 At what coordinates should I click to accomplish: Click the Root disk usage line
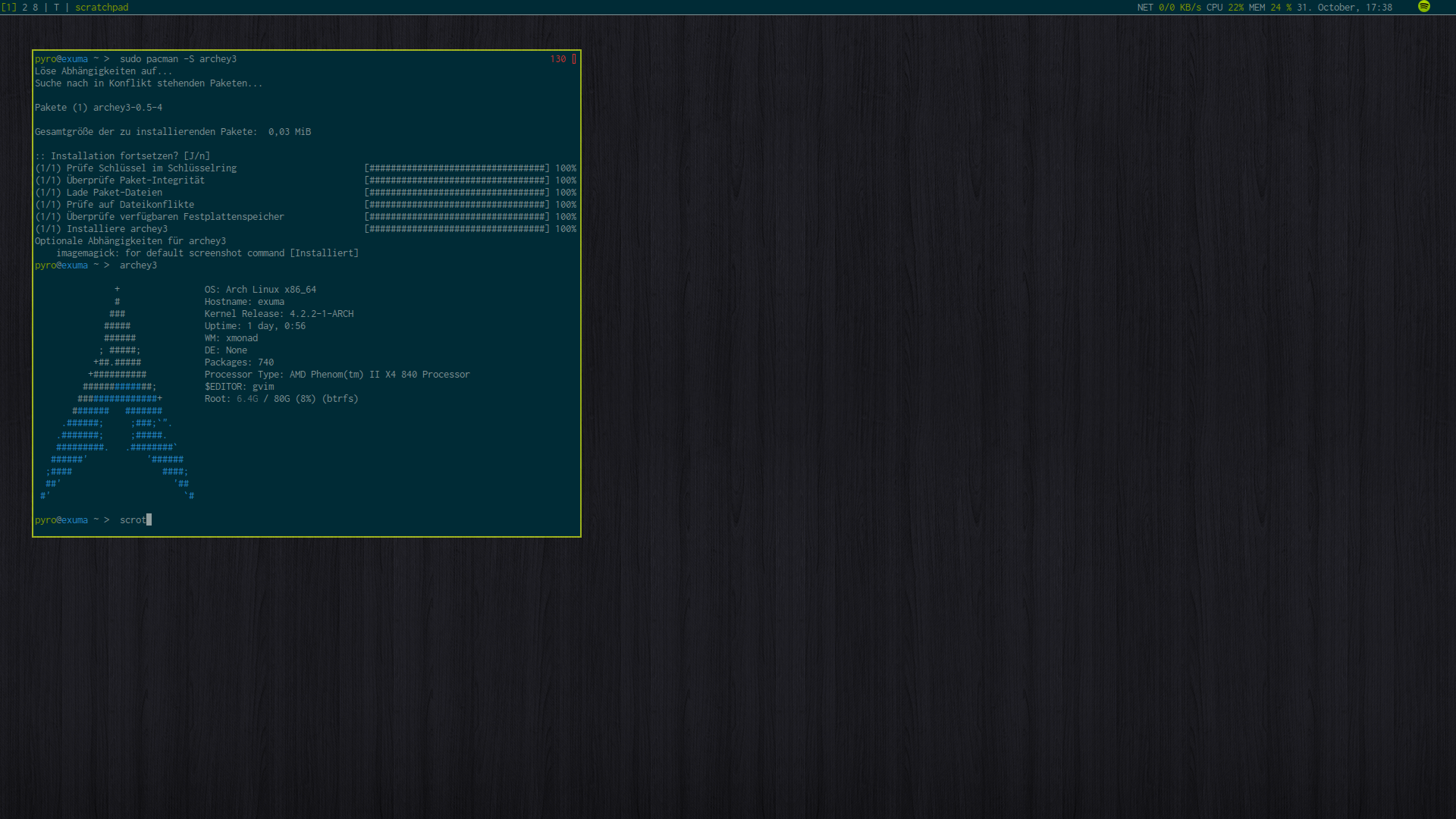tap(281, 399)
